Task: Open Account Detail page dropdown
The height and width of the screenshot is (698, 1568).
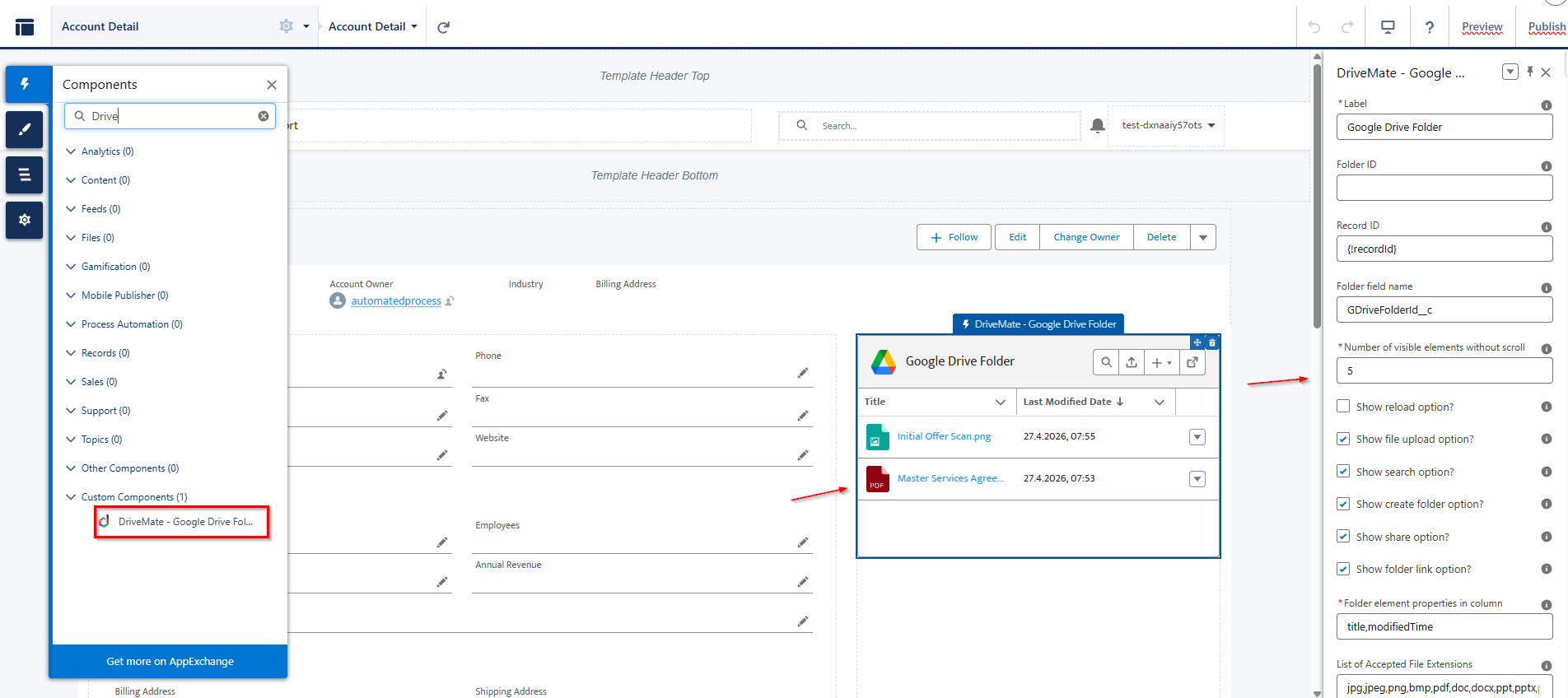Action: tap(373, 26)
